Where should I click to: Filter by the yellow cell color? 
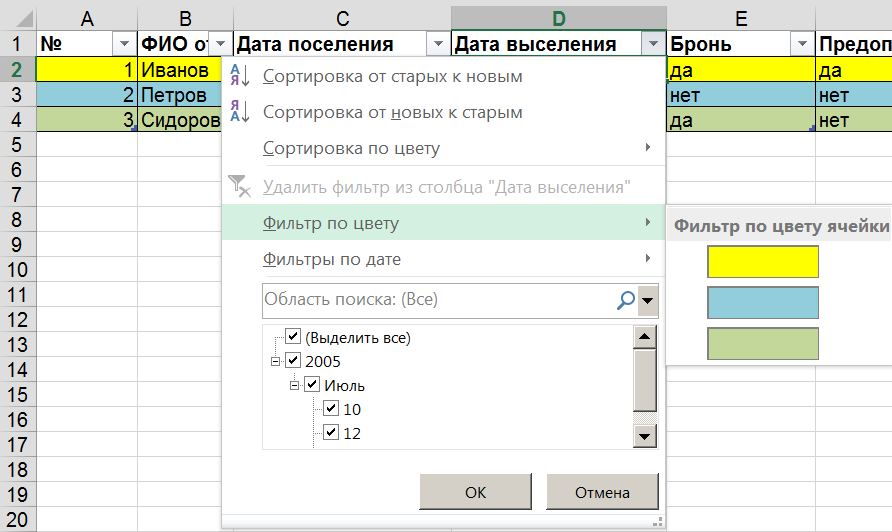pos(763,262)
